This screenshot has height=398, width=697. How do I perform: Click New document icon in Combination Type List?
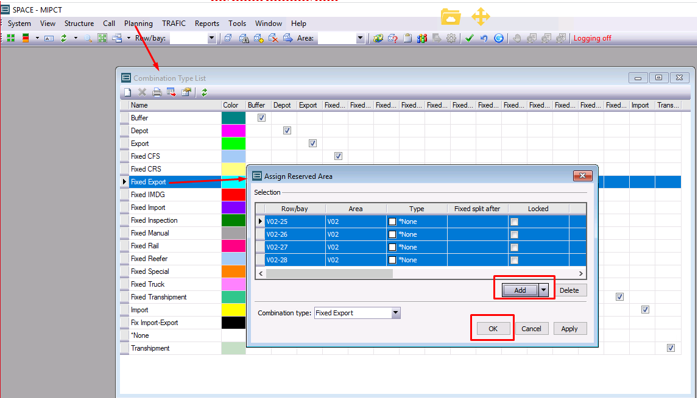[x=128, y=92]
